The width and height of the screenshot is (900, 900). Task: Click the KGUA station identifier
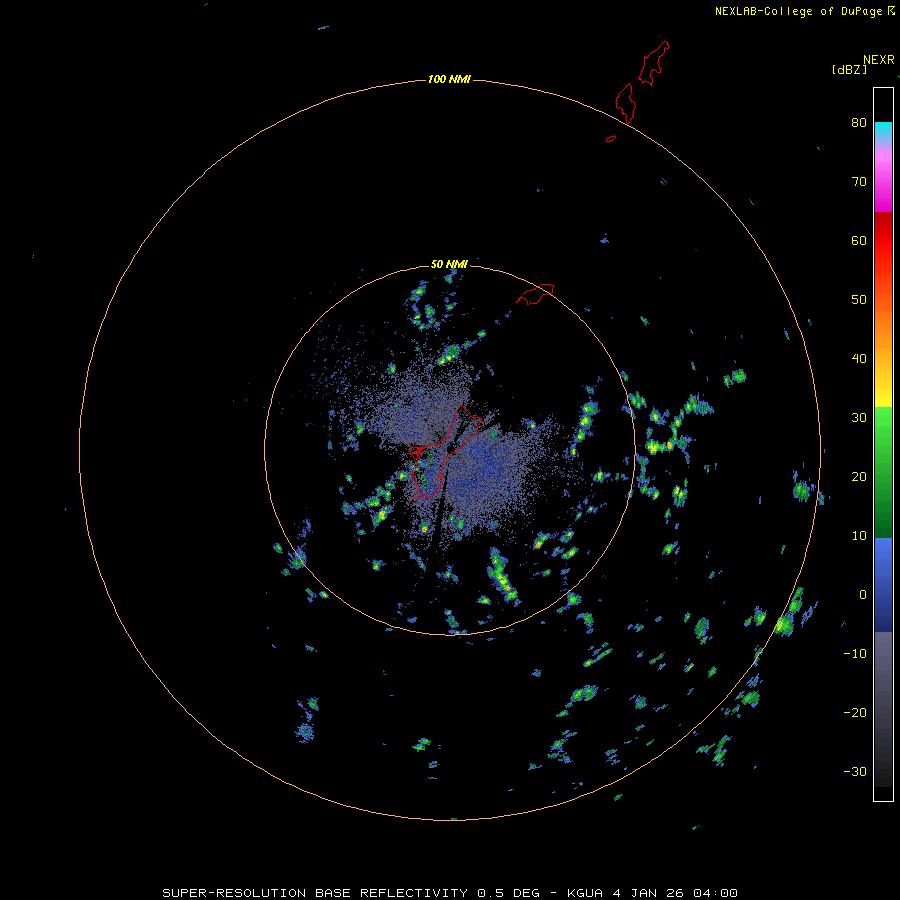[x=585, y=893]
